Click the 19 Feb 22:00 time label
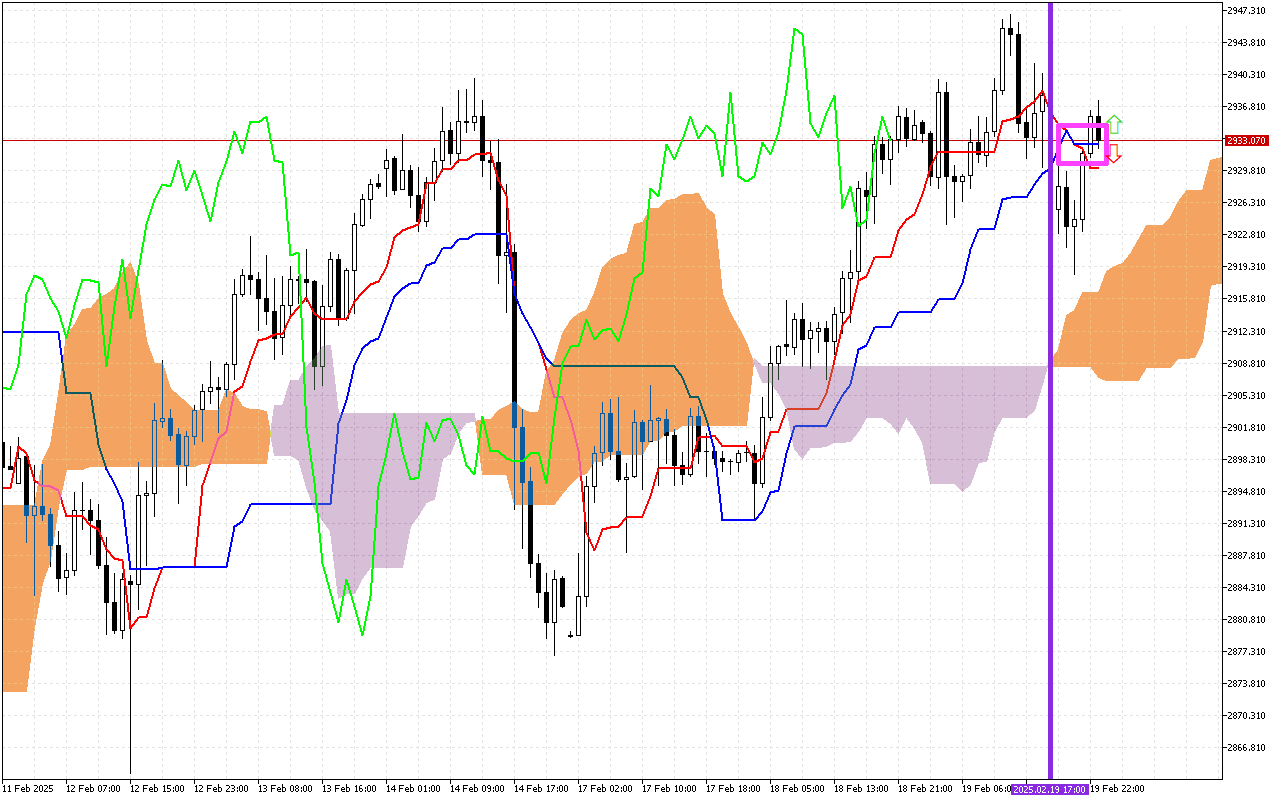 coord(1117,789)
